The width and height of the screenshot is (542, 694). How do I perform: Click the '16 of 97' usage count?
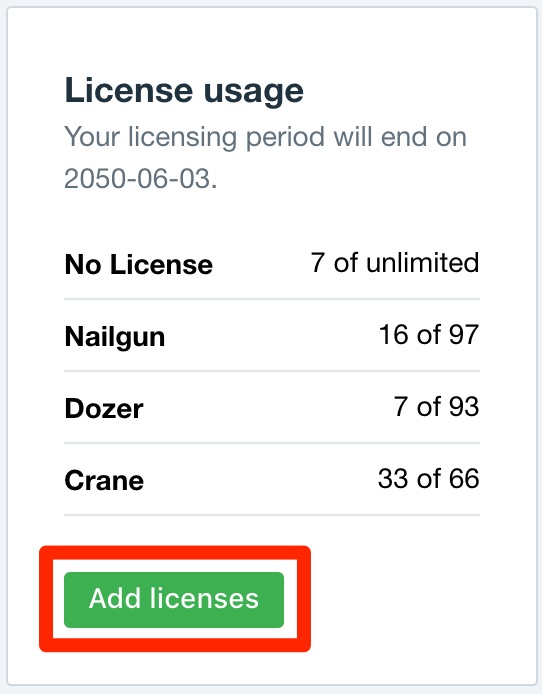[x=429, y=335]
